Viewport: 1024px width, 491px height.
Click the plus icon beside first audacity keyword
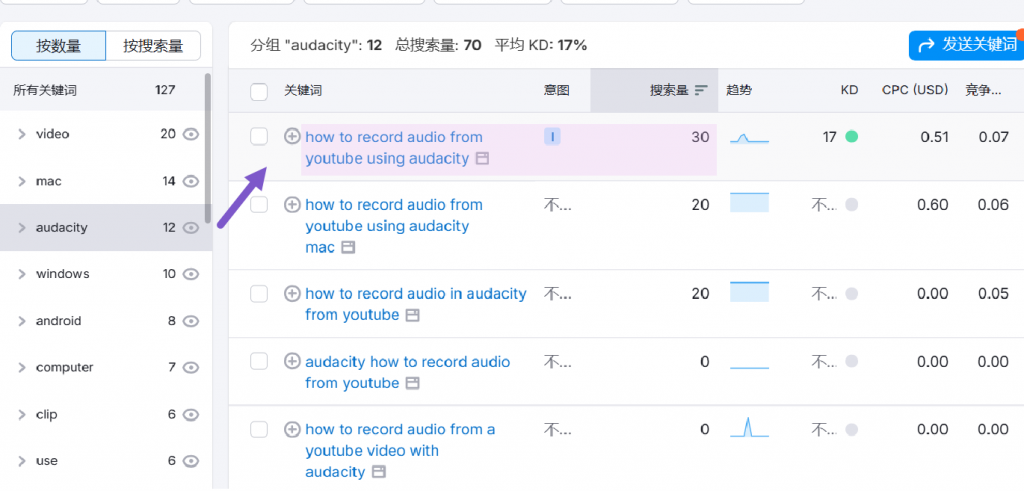click(x=293, y=137)
